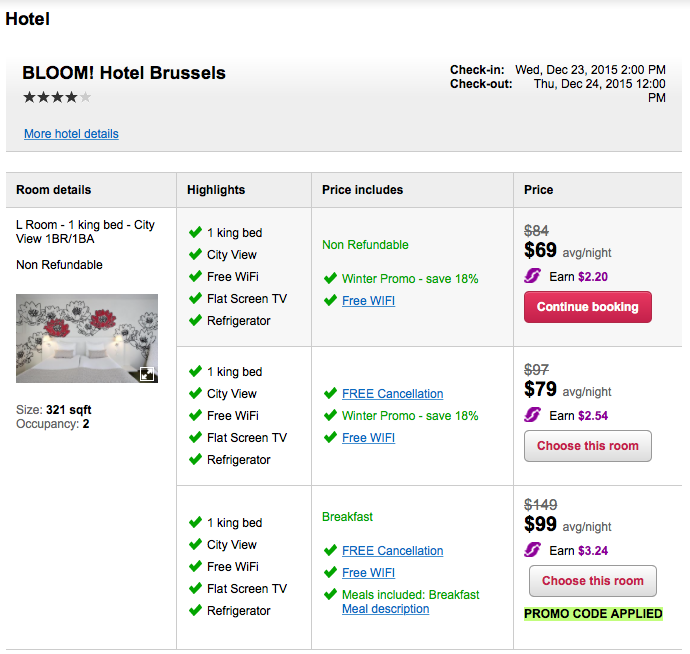Click the expand icon on room photo
Viewport: 690px width, 654px height.
pyautogui.click(x=147, y=373)
